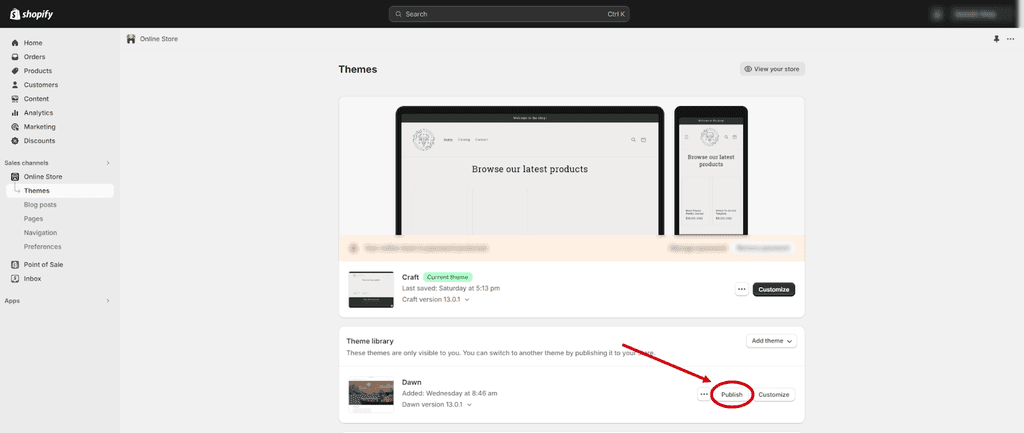Viewport: 1024px width, 433px height.
Task: Click the Analytics bar chart icon
Action: [x=15, y=113]
